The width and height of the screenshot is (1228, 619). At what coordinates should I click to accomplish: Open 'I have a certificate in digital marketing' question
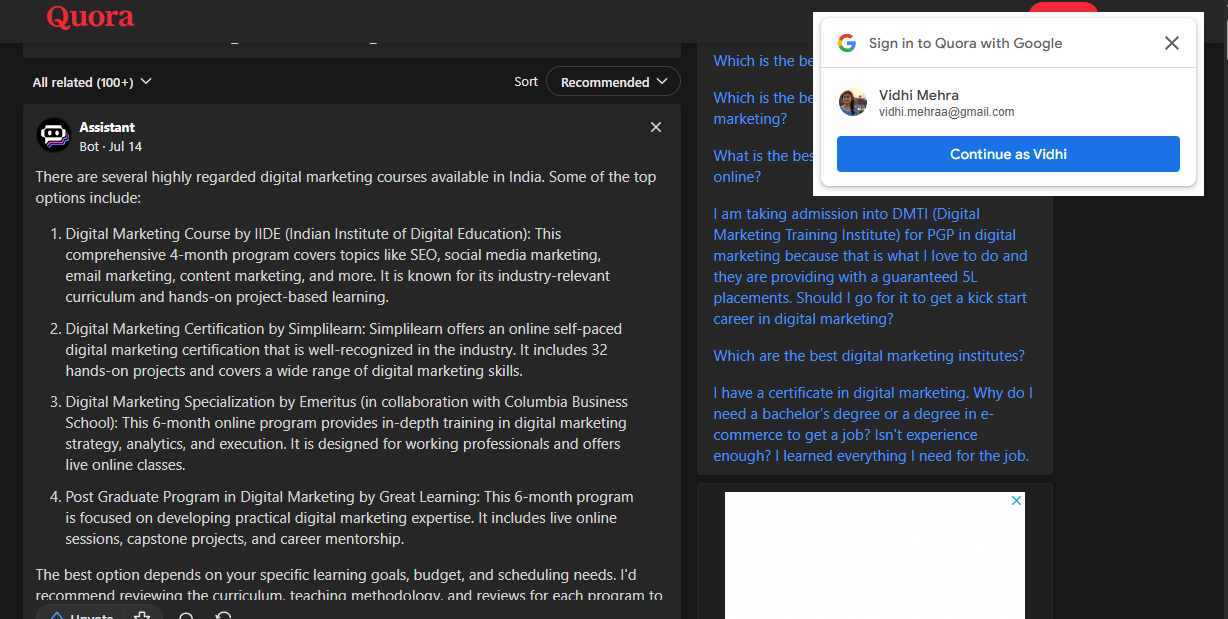click(x=872, y=424)
